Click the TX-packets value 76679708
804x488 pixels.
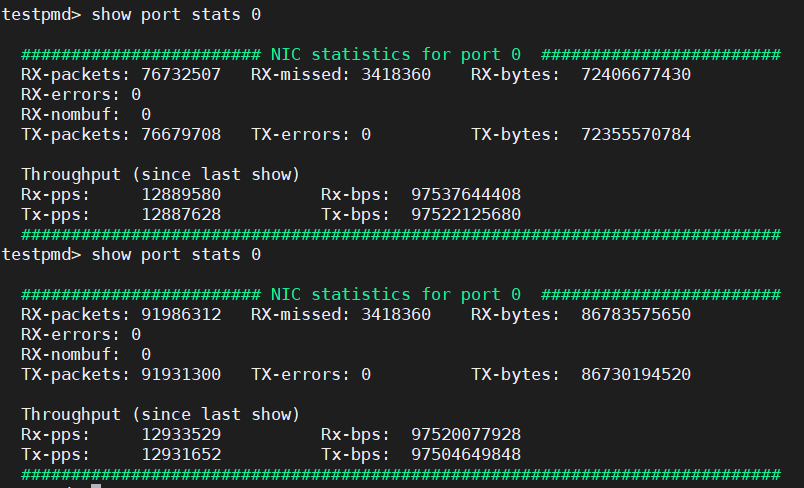[181, 134]
